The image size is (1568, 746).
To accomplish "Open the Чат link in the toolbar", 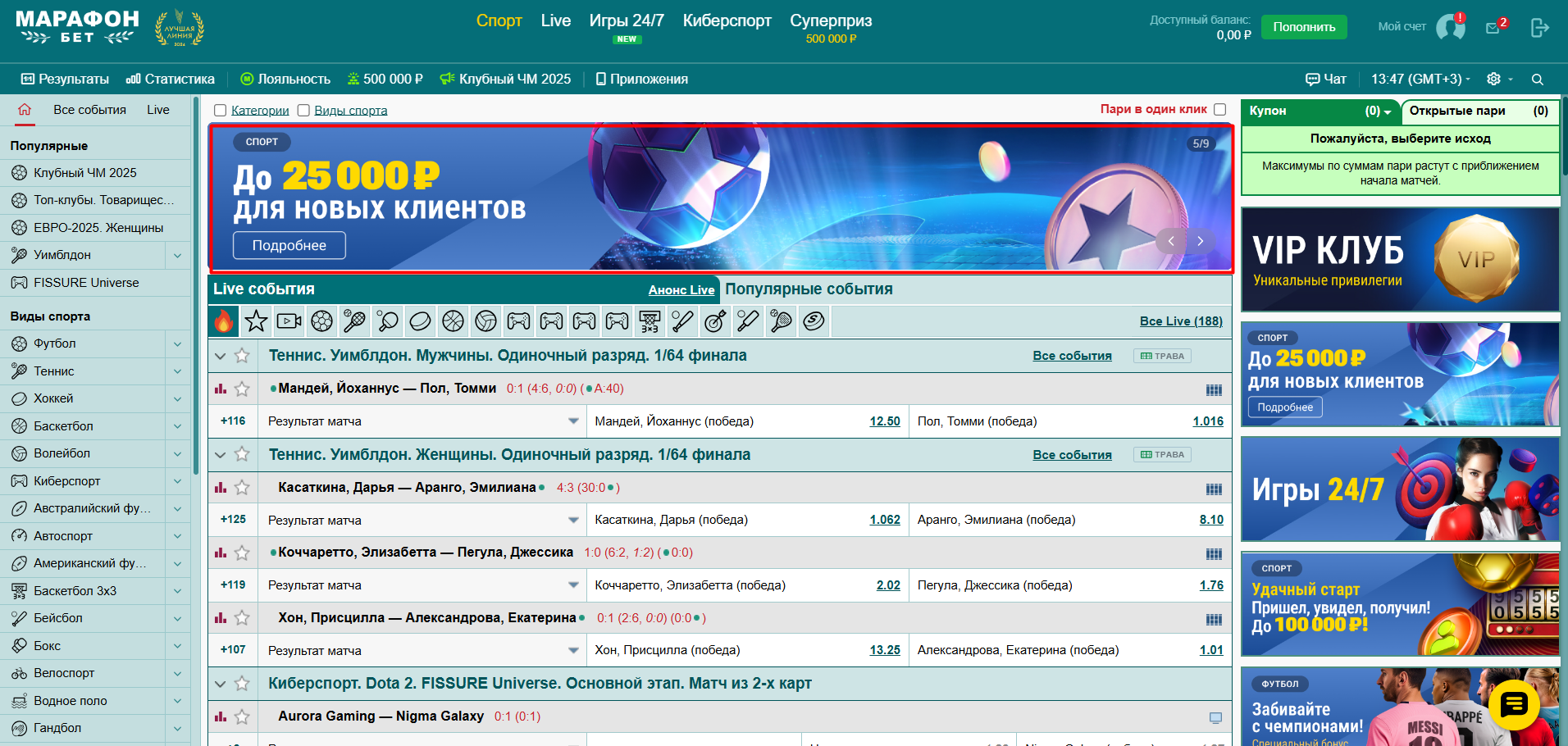I will 1326,80.
